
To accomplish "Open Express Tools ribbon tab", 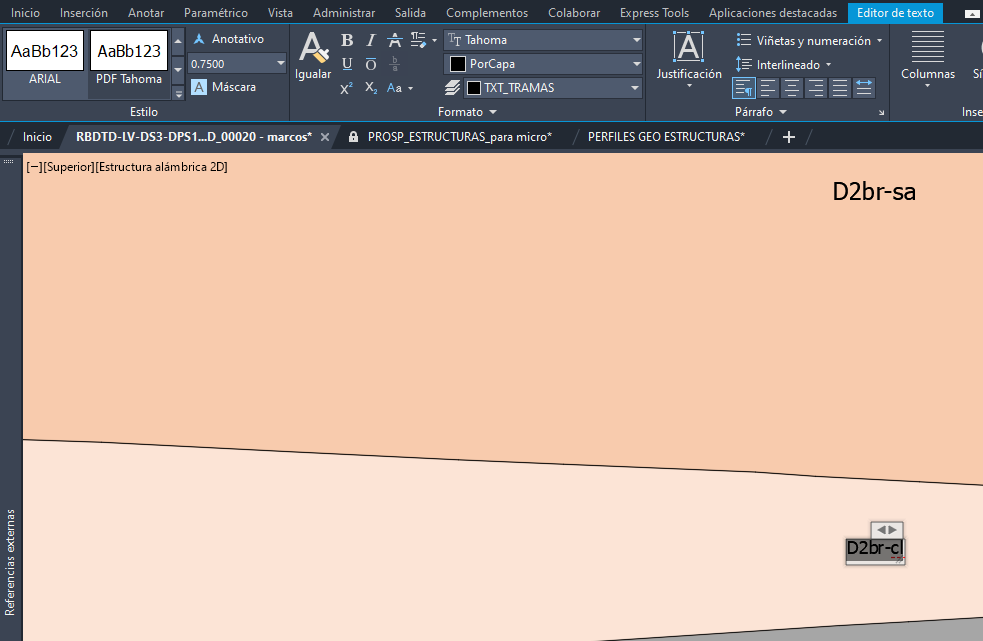I will coord(654,13).
